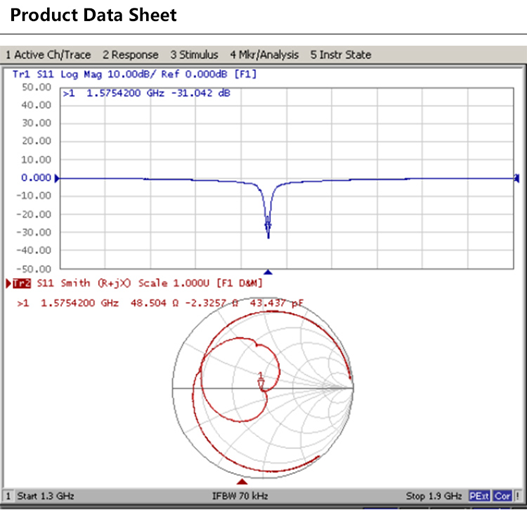The width and height of the screenshot is (527, 529).
Task: Click the -50.00 bottom scale value
Action: 34,269
